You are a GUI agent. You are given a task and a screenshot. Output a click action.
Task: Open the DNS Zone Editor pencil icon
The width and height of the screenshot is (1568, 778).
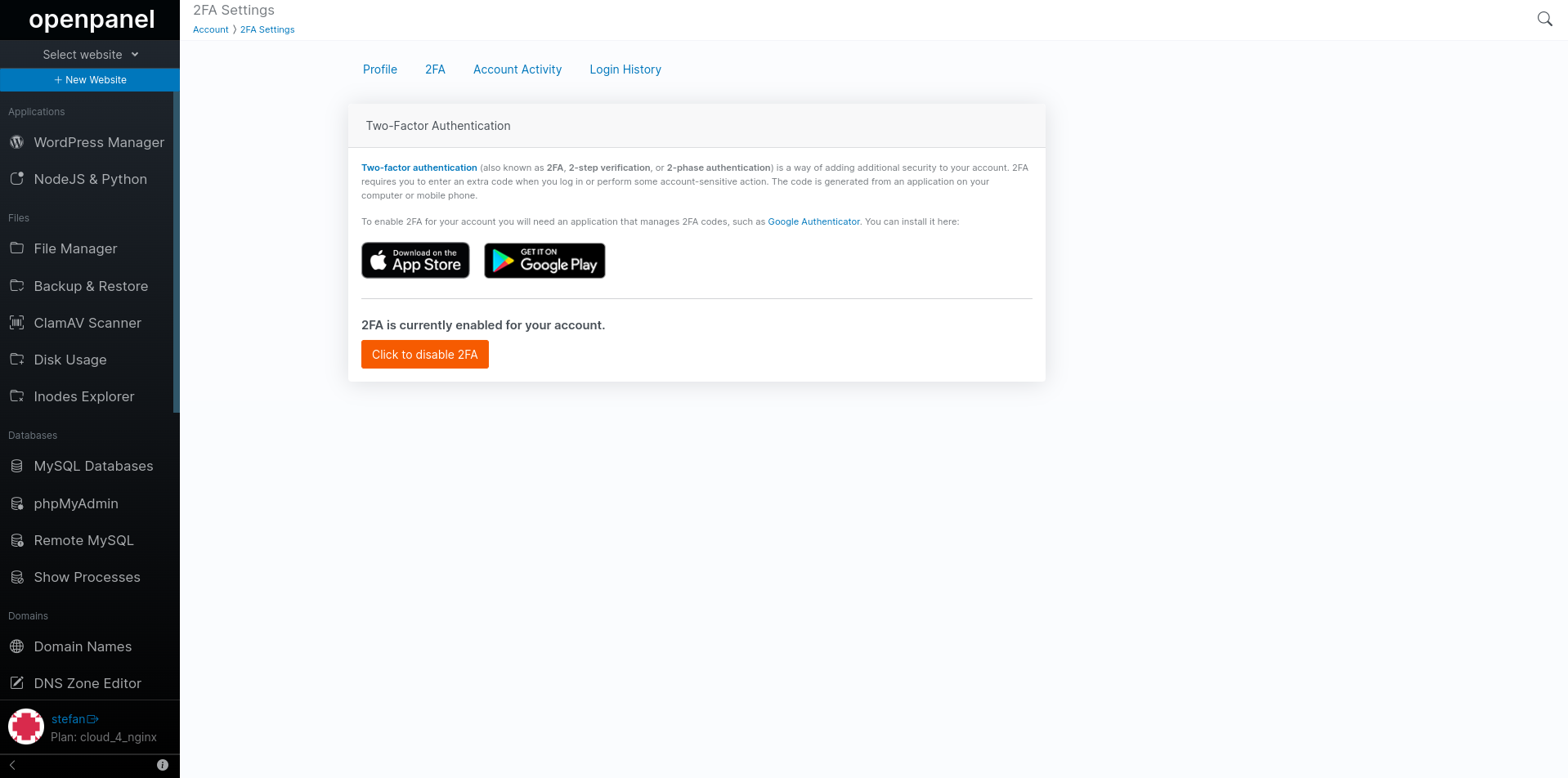coord(16,682)
